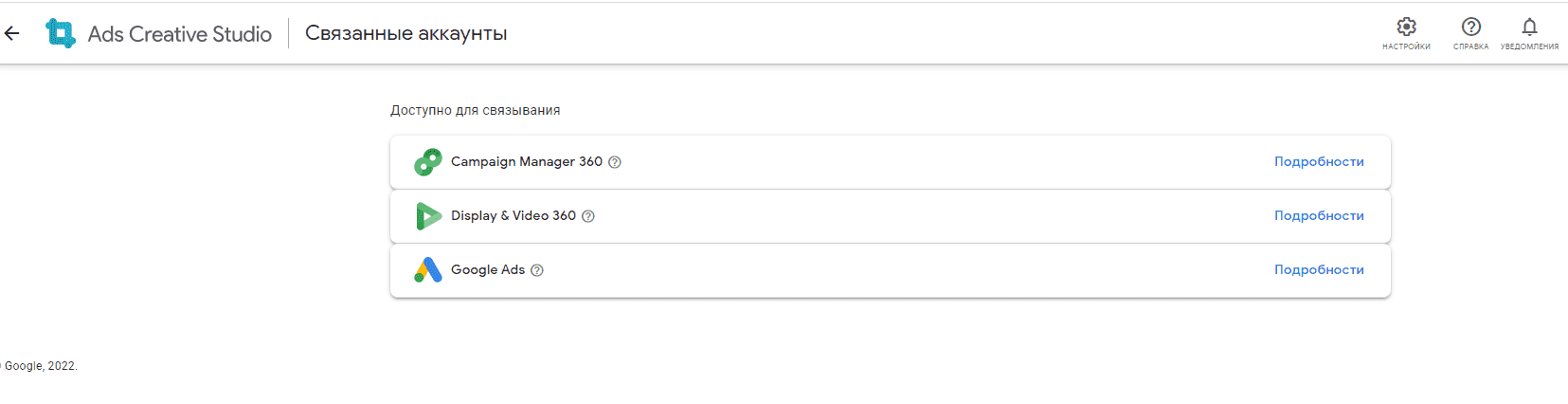Screen dimensions: 1568x404
Task: Click the Ads Creative Studio logo icon
Action: 61,33
